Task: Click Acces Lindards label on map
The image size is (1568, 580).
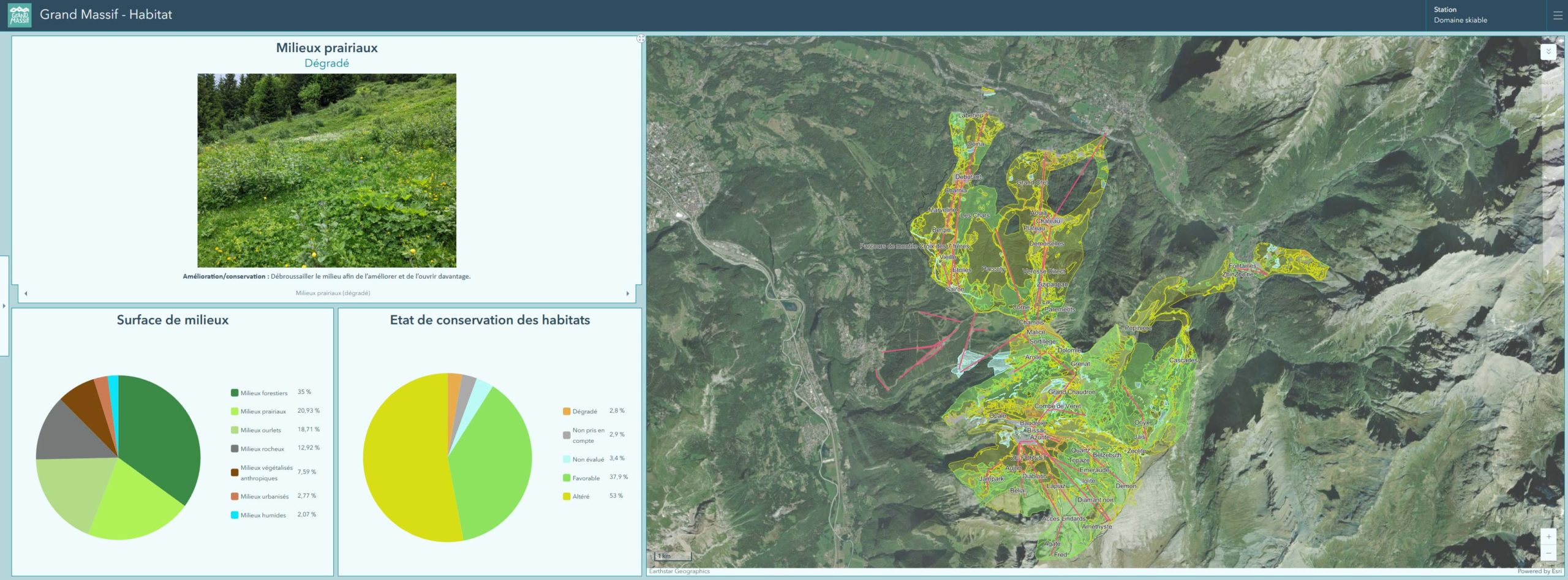Action: click(1063, 519)
